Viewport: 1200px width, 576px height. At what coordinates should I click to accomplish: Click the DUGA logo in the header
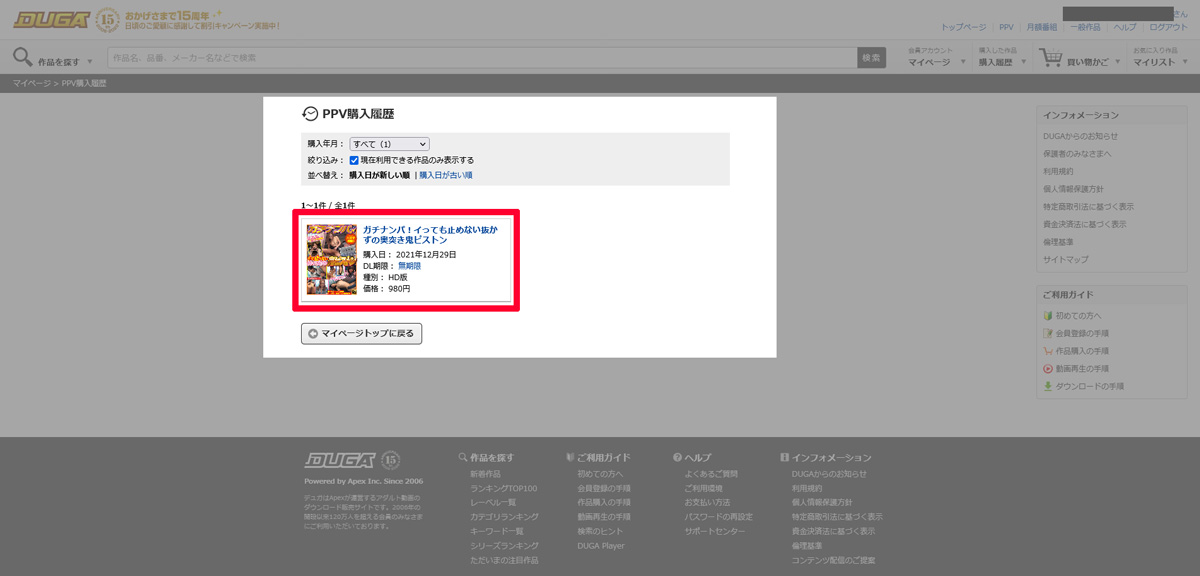[x=51, y=19]
